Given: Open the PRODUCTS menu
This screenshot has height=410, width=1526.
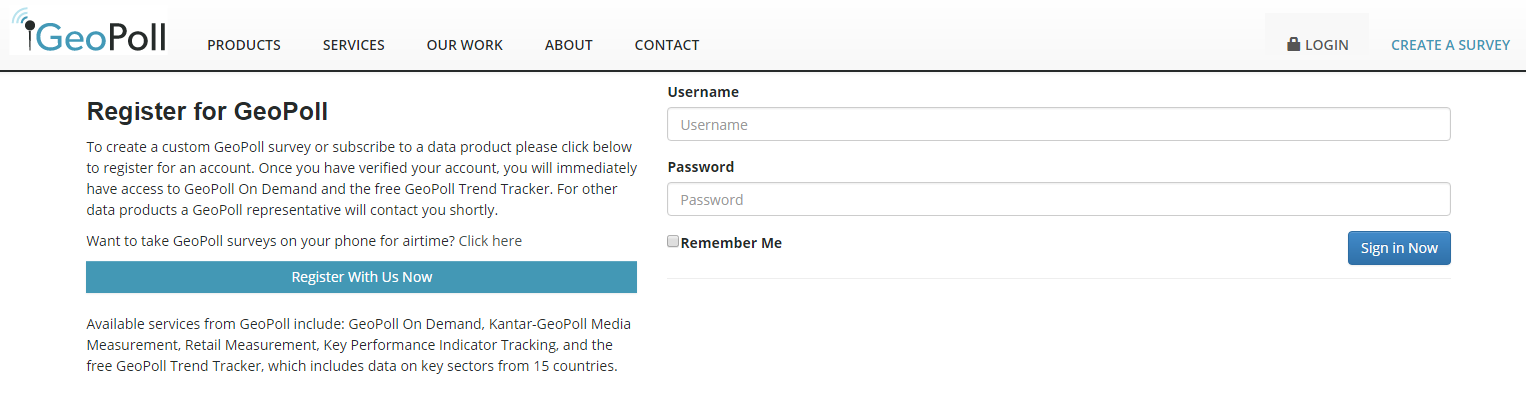Looking at the screenshot, I should pos(244,45).
